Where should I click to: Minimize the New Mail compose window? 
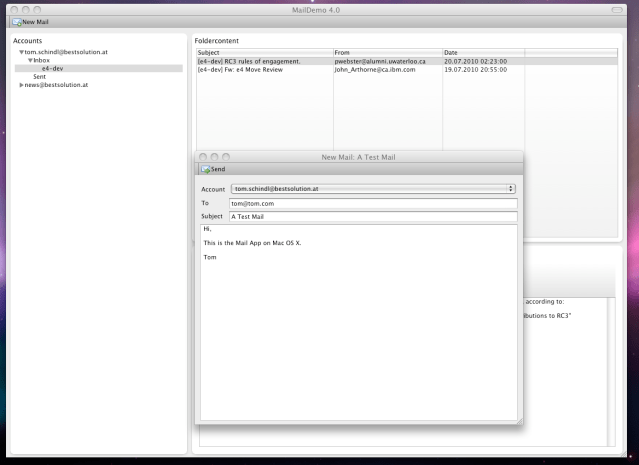[214, 157]
